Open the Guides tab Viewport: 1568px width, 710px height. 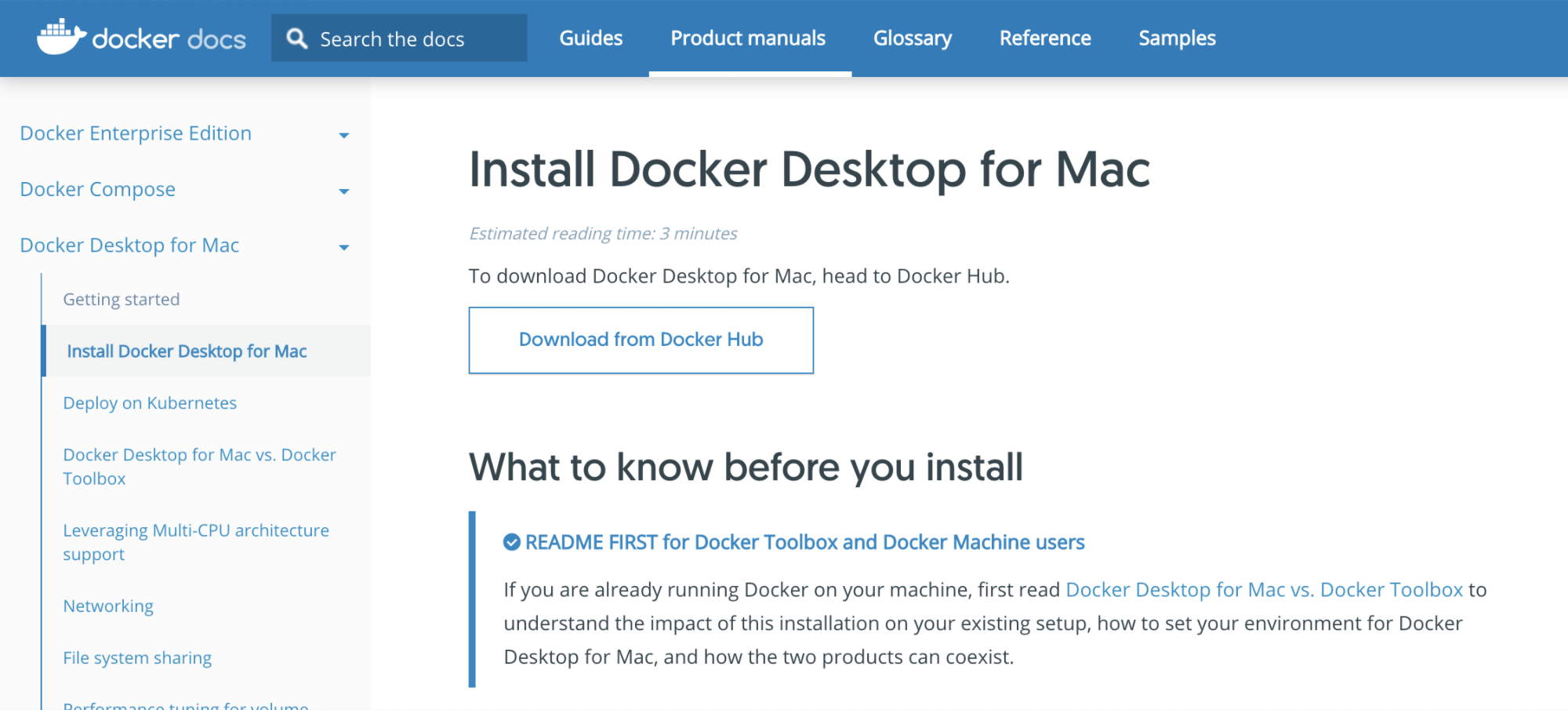point(591,38)
